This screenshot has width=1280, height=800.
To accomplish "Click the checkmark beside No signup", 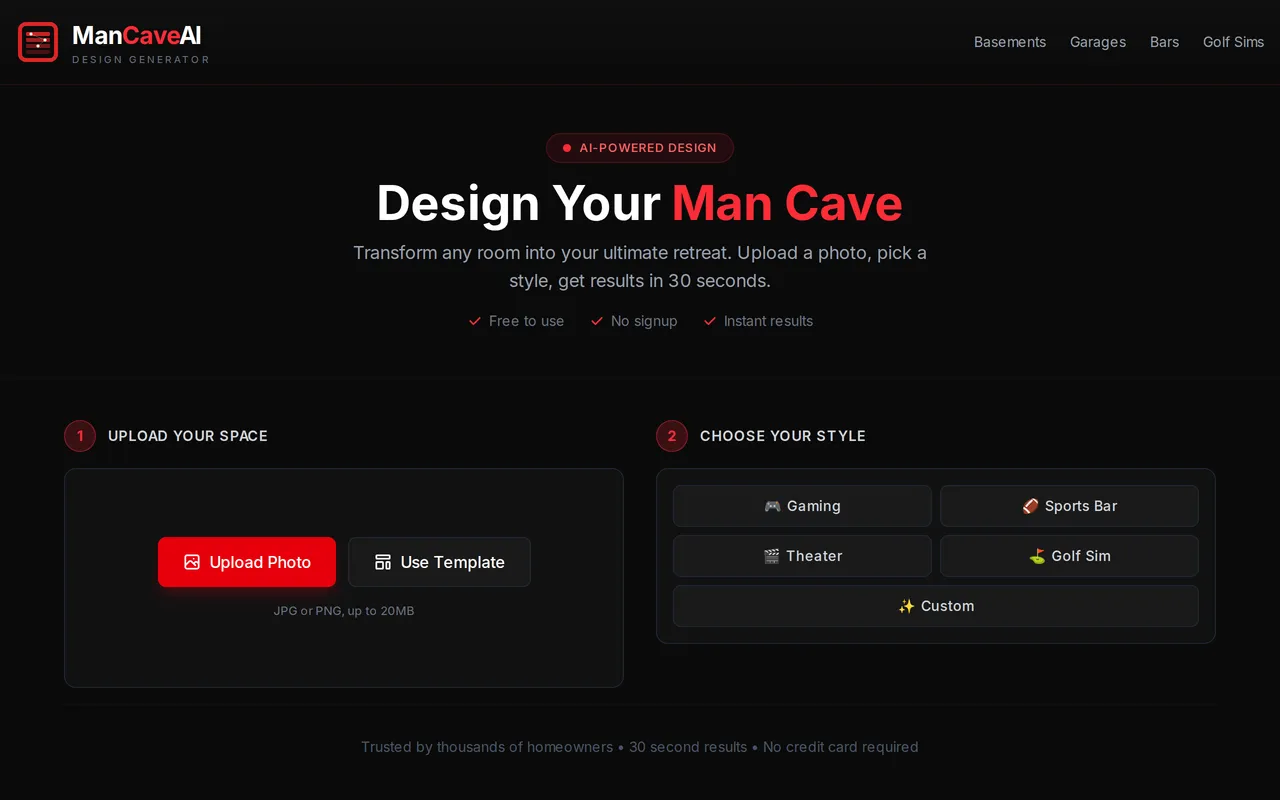I will [x=597, y=321].
